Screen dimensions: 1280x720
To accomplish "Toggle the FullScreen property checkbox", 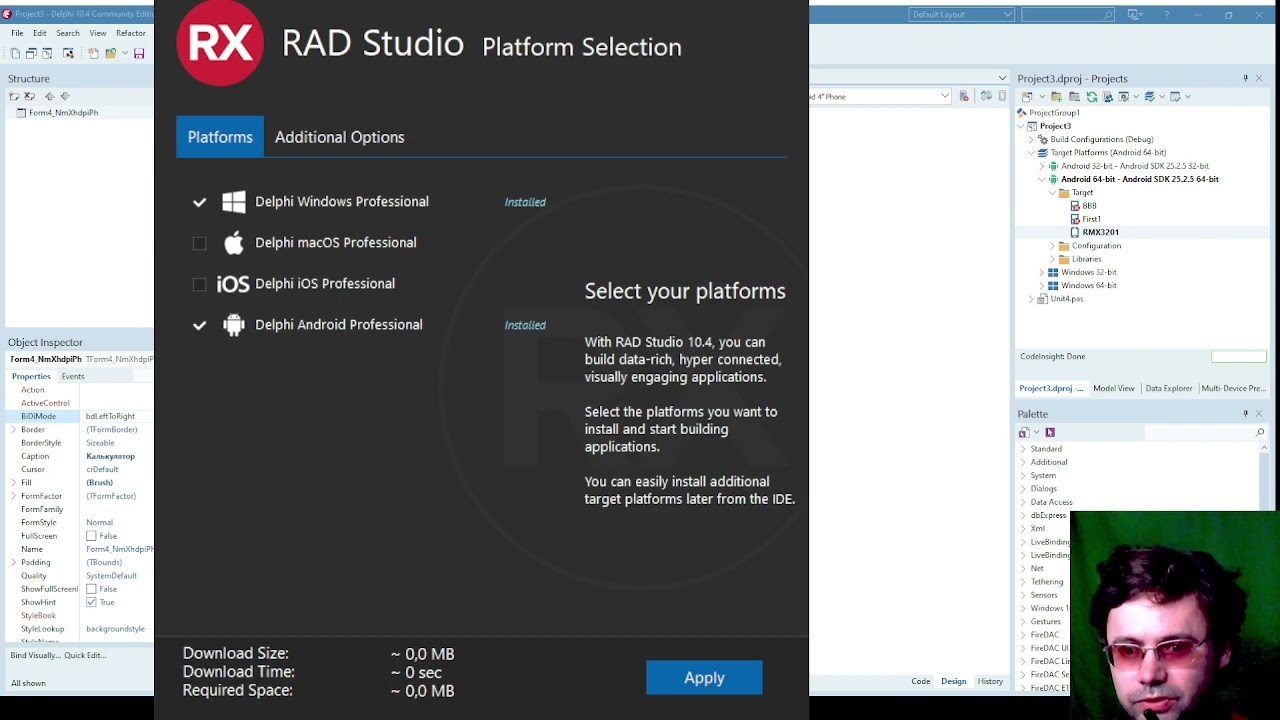I will 91,536.
